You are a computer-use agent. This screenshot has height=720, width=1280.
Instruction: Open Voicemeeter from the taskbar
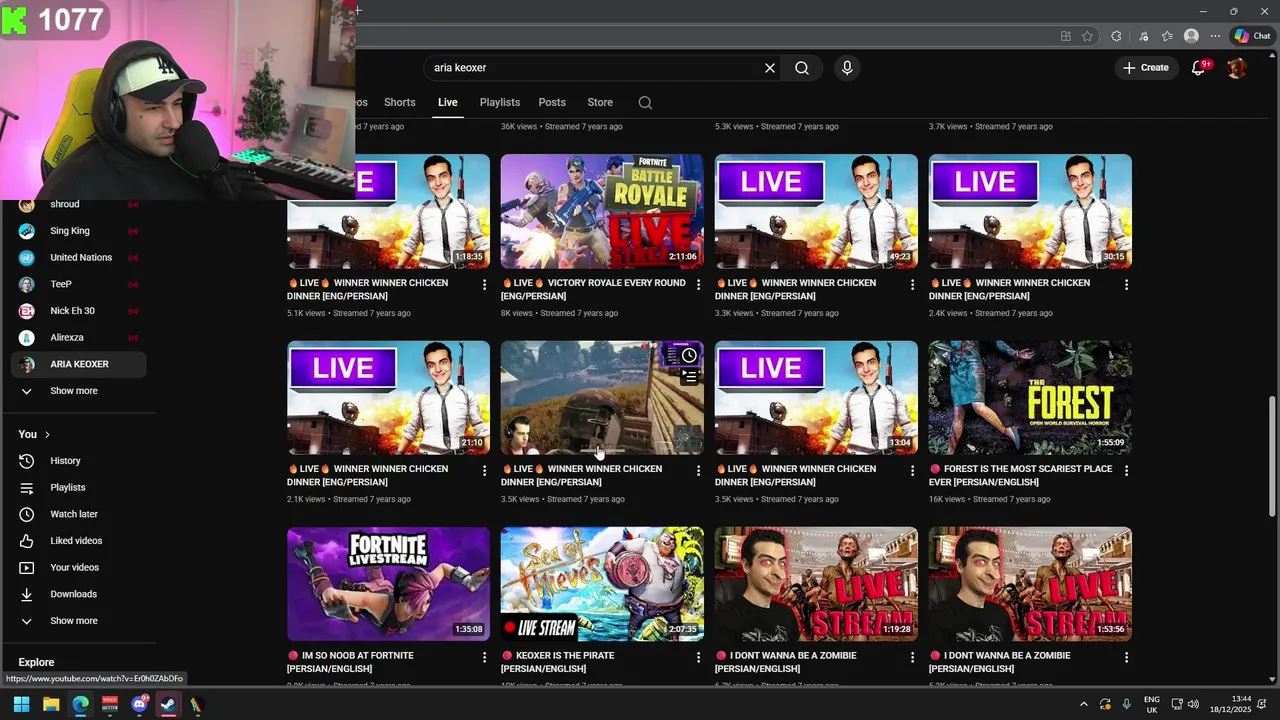click(x=110, y=704)
